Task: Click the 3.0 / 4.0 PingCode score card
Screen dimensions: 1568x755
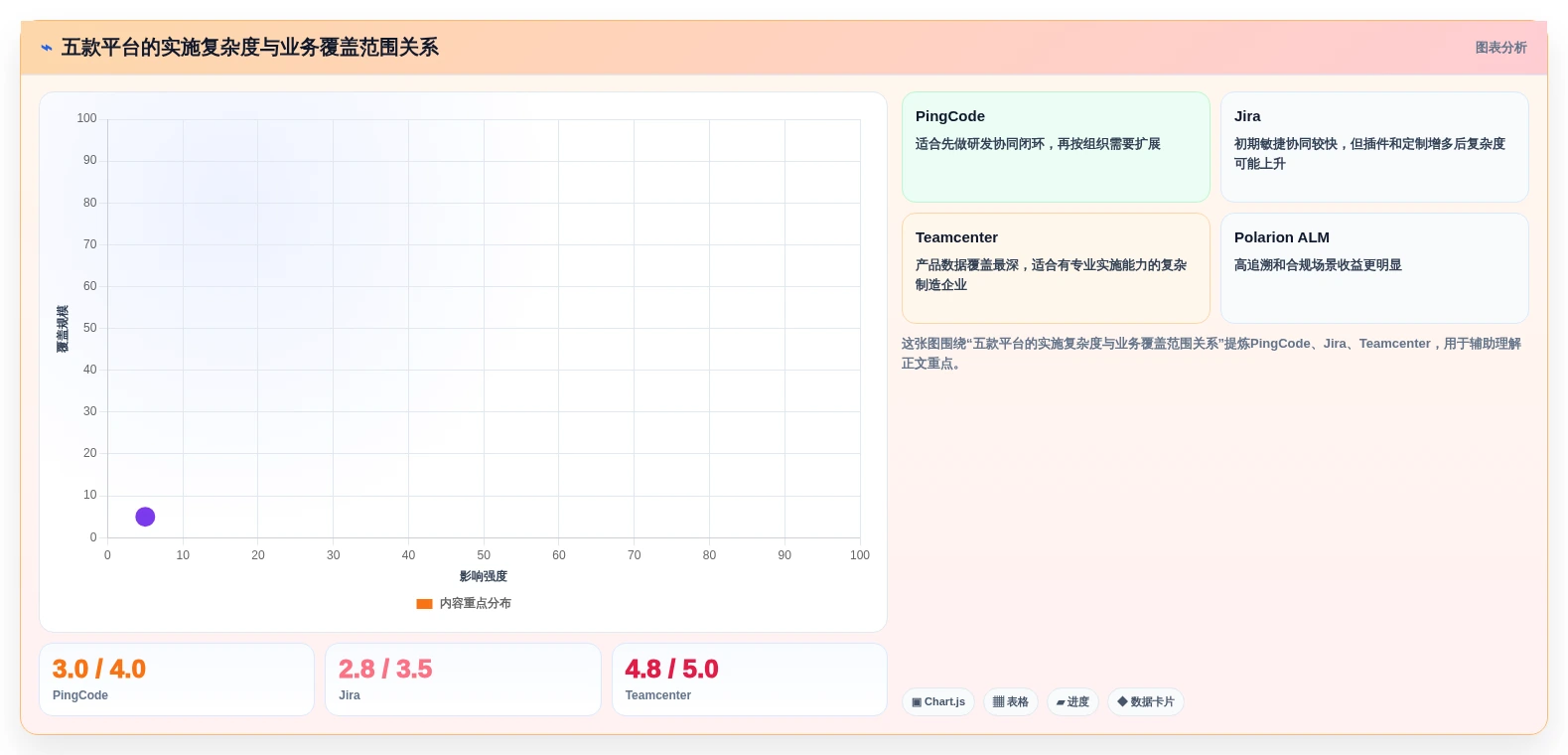Action: coord(177,679)
